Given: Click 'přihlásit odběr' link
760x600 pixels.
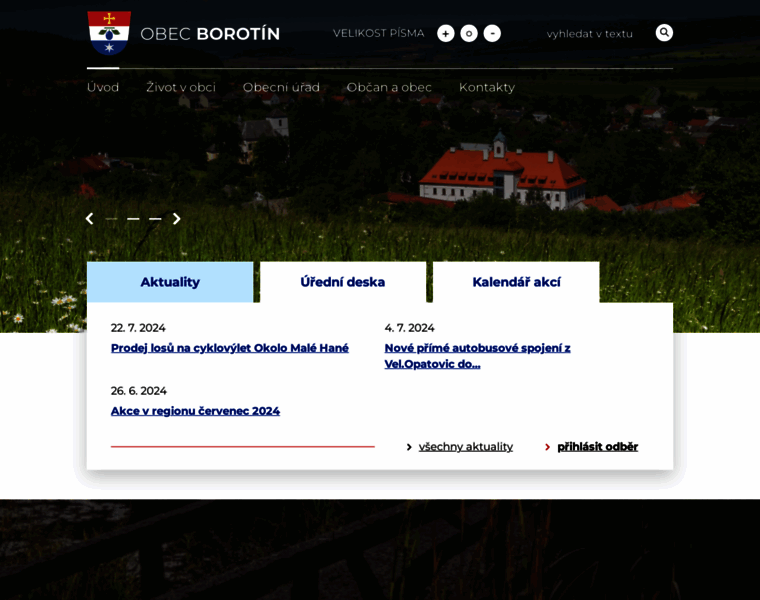Looking at the screenshot, I should coord(598,446).
